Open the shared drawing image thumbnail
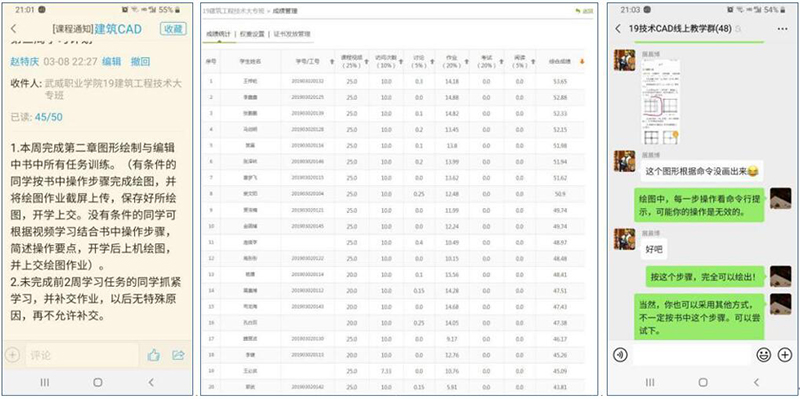Screen dimensions: 800x399 660,101
